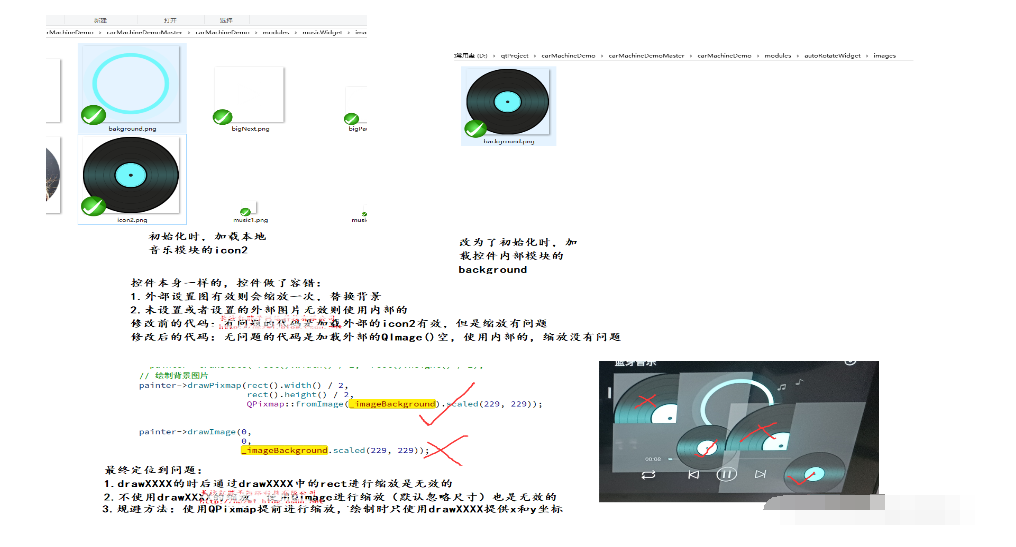Expand arrow after qtProject in right breadcrumb

tap(535, 56)
